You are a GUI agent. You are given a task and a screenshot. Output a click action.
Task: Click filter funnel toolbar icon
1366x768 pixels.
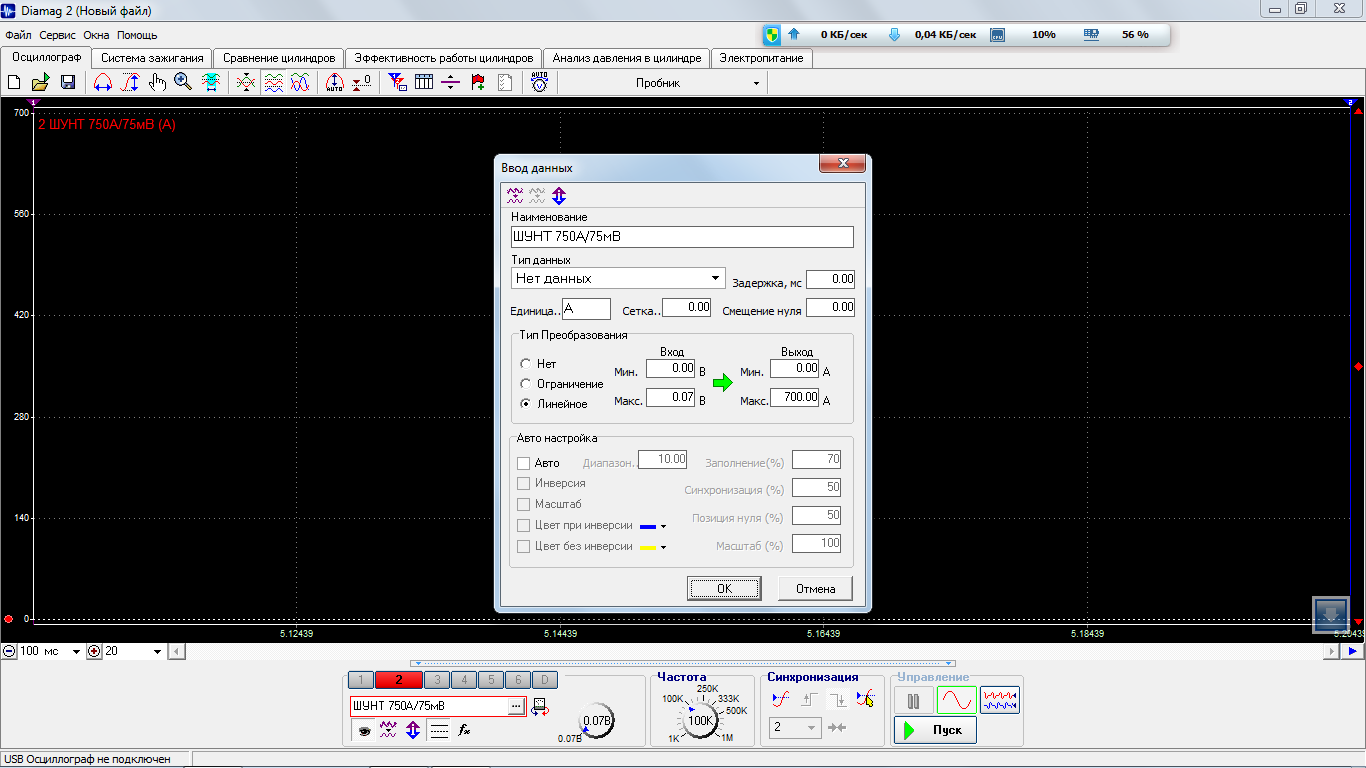coord(397,83)
